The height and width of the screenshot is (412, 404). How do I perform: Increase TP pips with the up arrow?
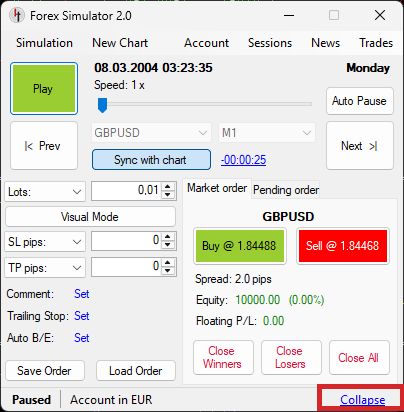pyautogui.click(x=168, y=263)
